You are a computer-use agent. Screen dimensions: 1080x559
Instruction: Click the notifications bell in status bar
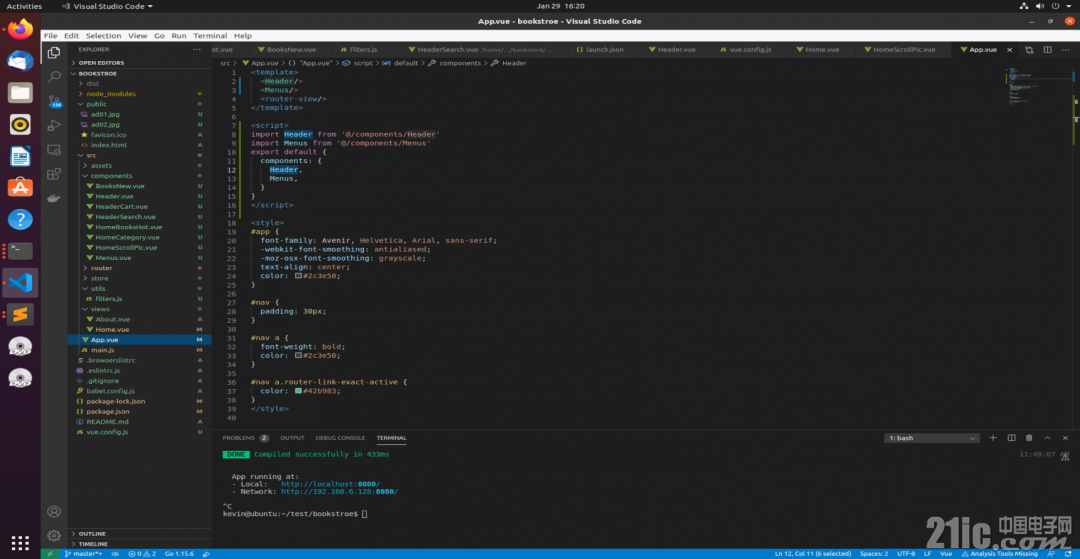(1068, 553)
